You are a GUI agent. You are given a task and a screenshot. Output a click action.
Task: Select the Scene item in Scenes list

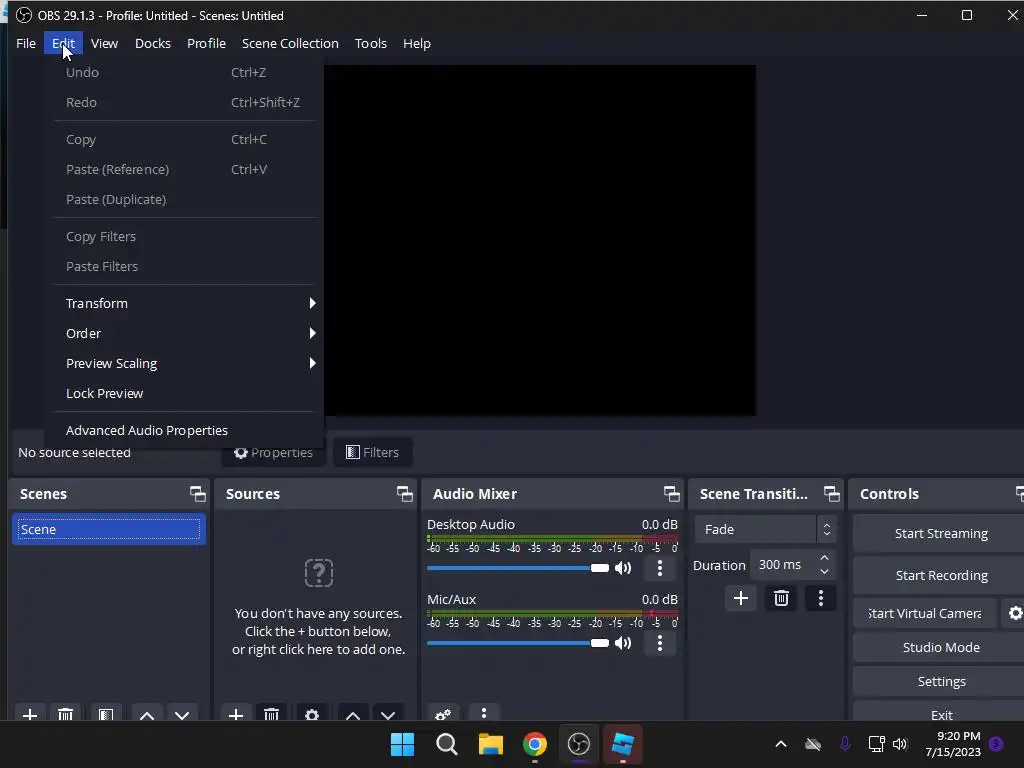(x=108, y=530)
